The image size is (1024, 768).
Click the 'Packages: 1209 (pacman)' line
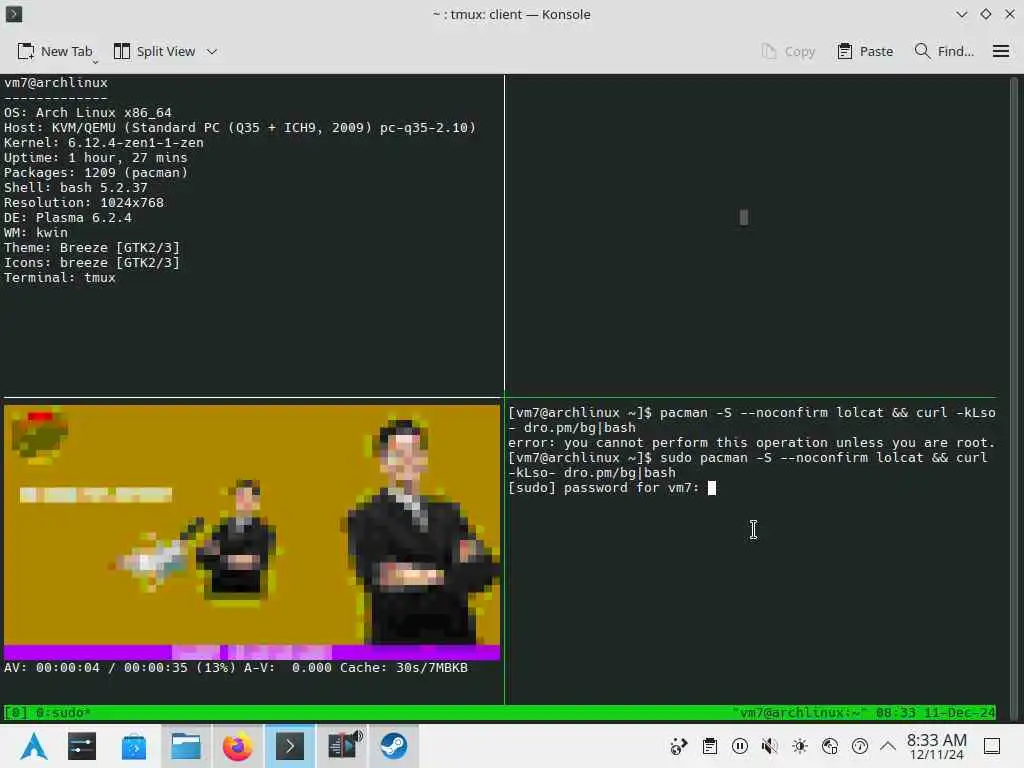click(96, 172)
